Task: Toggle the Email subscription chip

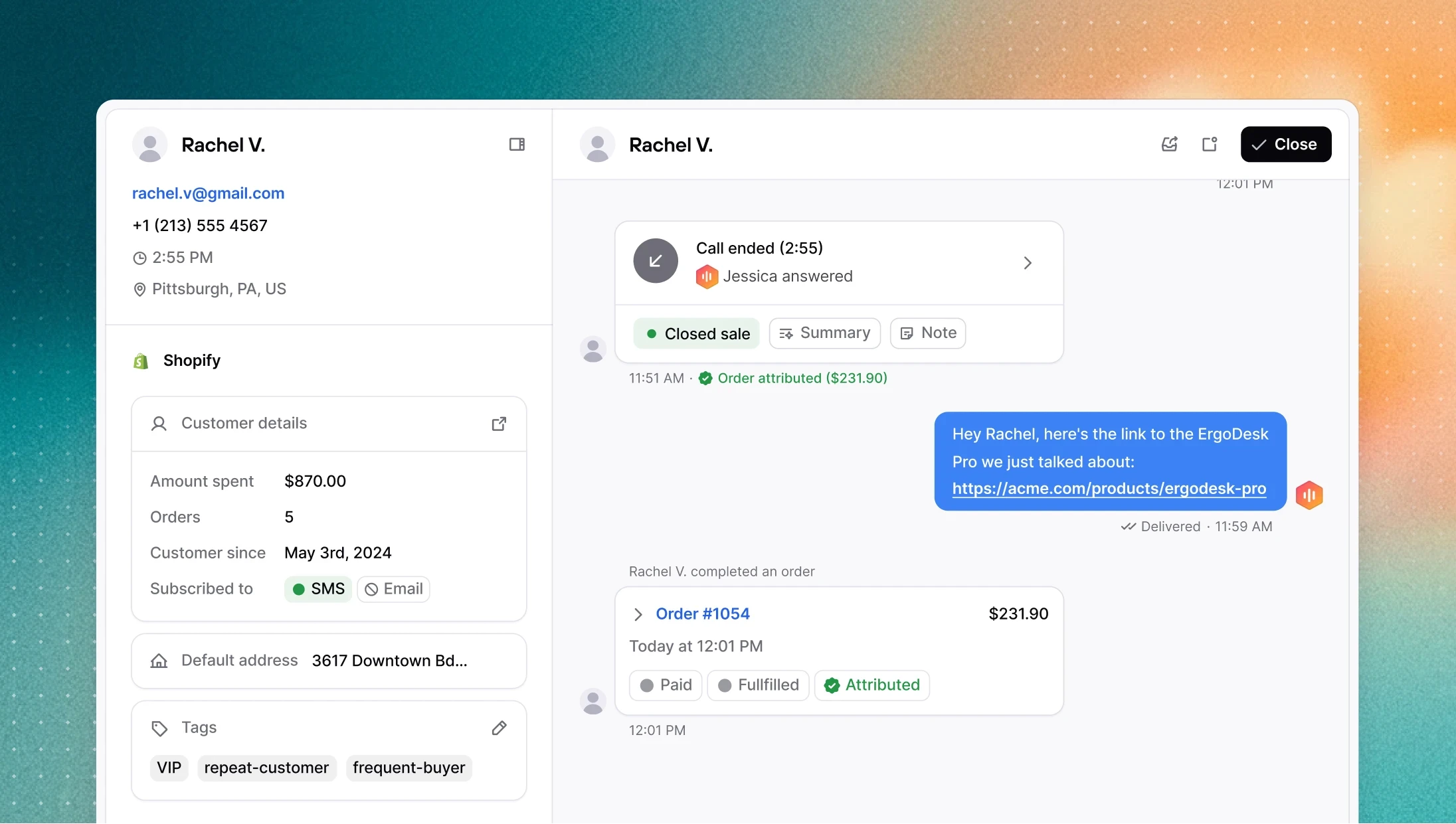Action: (x=394, y=589)
